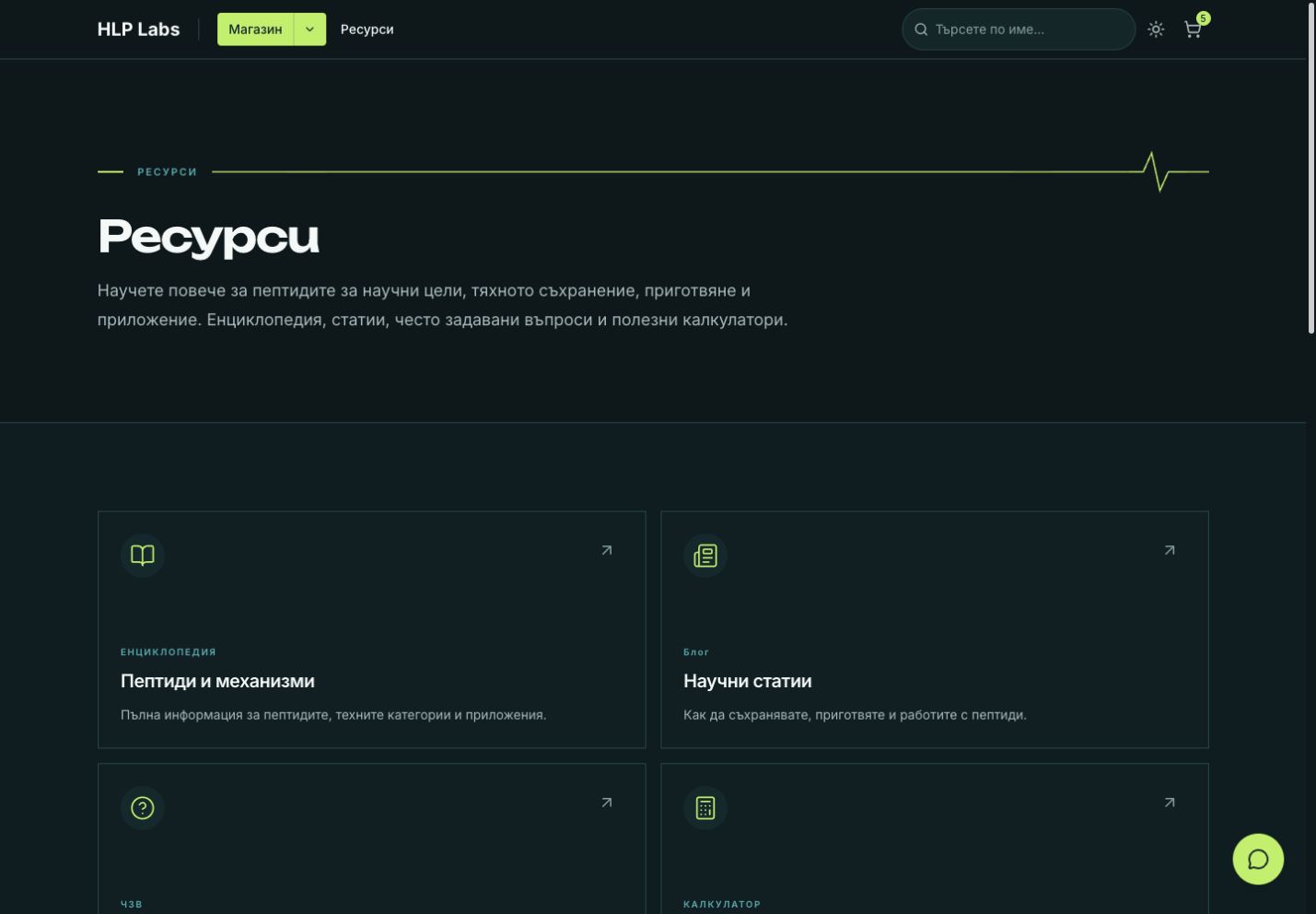This screenshot has height=914, width=1316.
Task: Click the magnifier search icon
Action: pyautogui.click(x=921, y=29)
